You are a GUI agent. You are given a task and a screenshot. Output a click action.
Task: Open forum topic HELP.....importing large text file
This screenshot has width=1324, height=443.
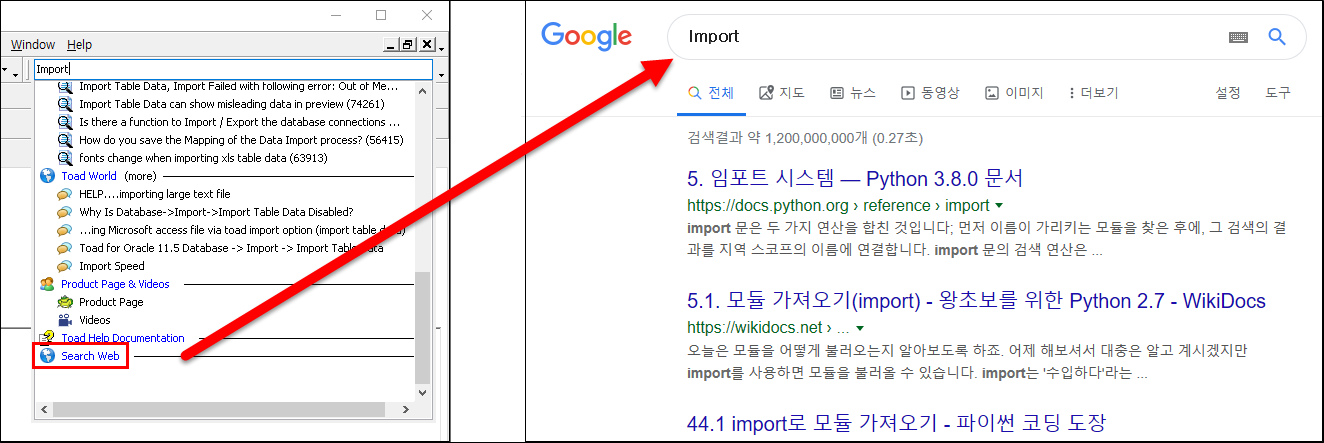click(x=155, y=194)
